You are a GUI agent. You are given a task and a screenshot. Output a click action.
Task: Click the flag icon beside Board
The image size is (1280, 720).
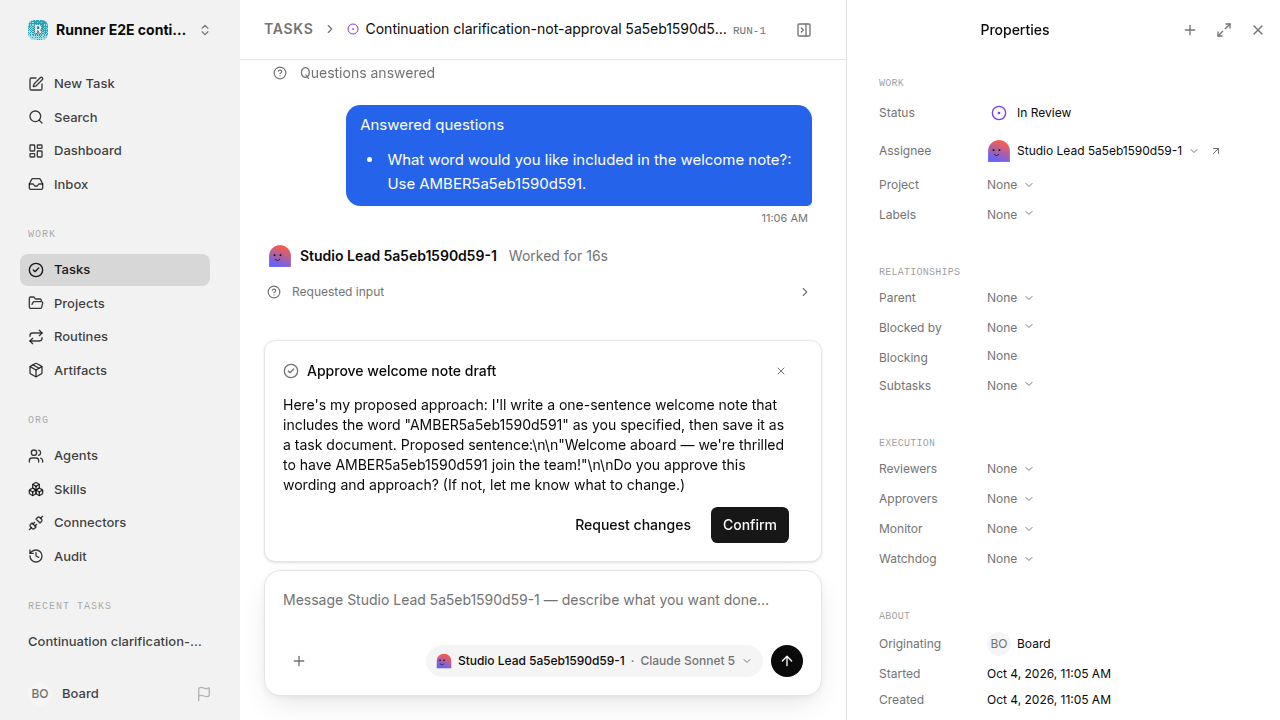pos(204,694)
